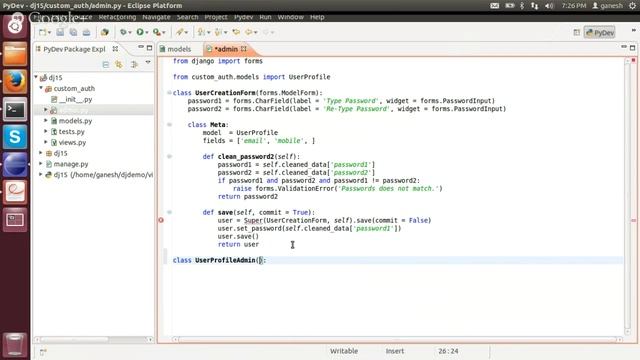The image size is (640, 360).
Task: Switch to the models editor tab
Action: pos(179,49)
